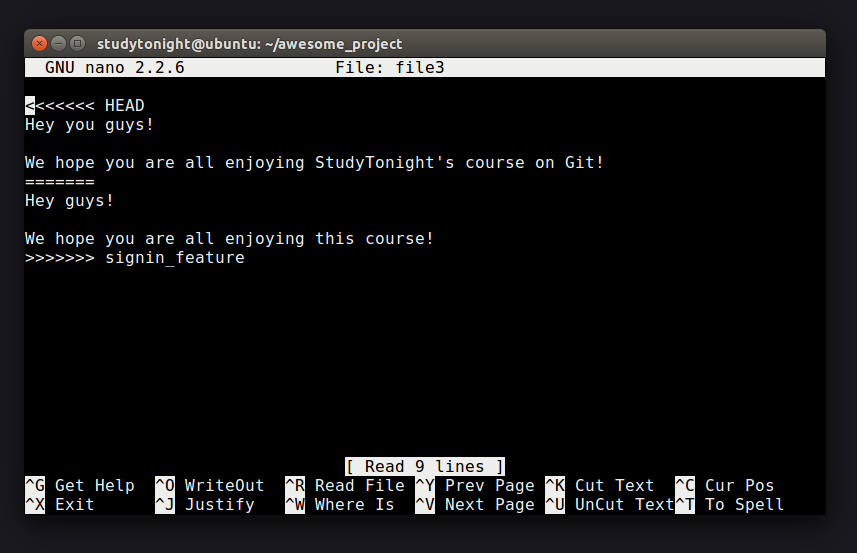This screenshot has width=857, height=553.
Task: Click the 'GNU nano 2.2.6' header text
Action: (115, 68)
